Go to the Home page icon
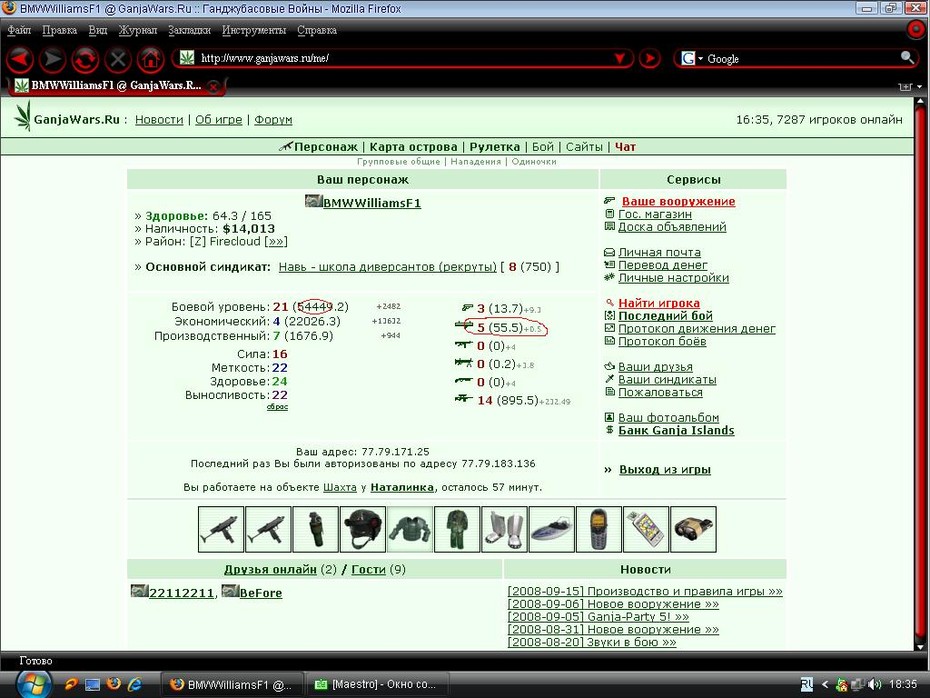930x698 pixels. coord(151,59)
